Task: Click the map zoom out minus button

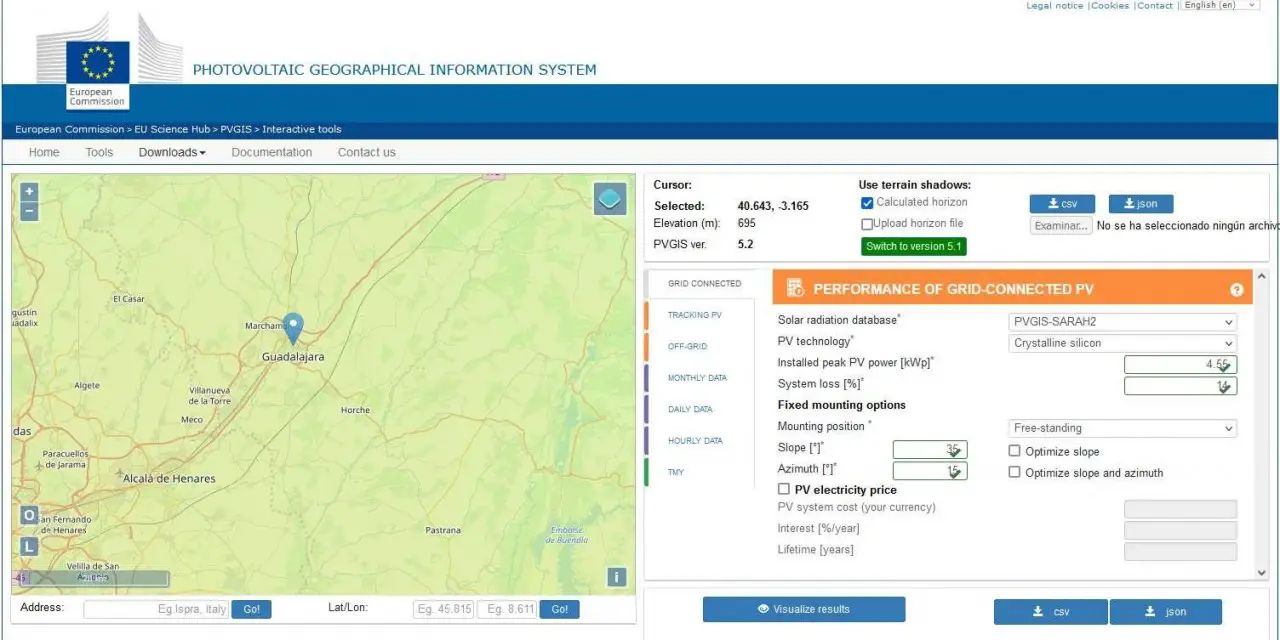Action: pyautogui.click(x=29, y=211)
